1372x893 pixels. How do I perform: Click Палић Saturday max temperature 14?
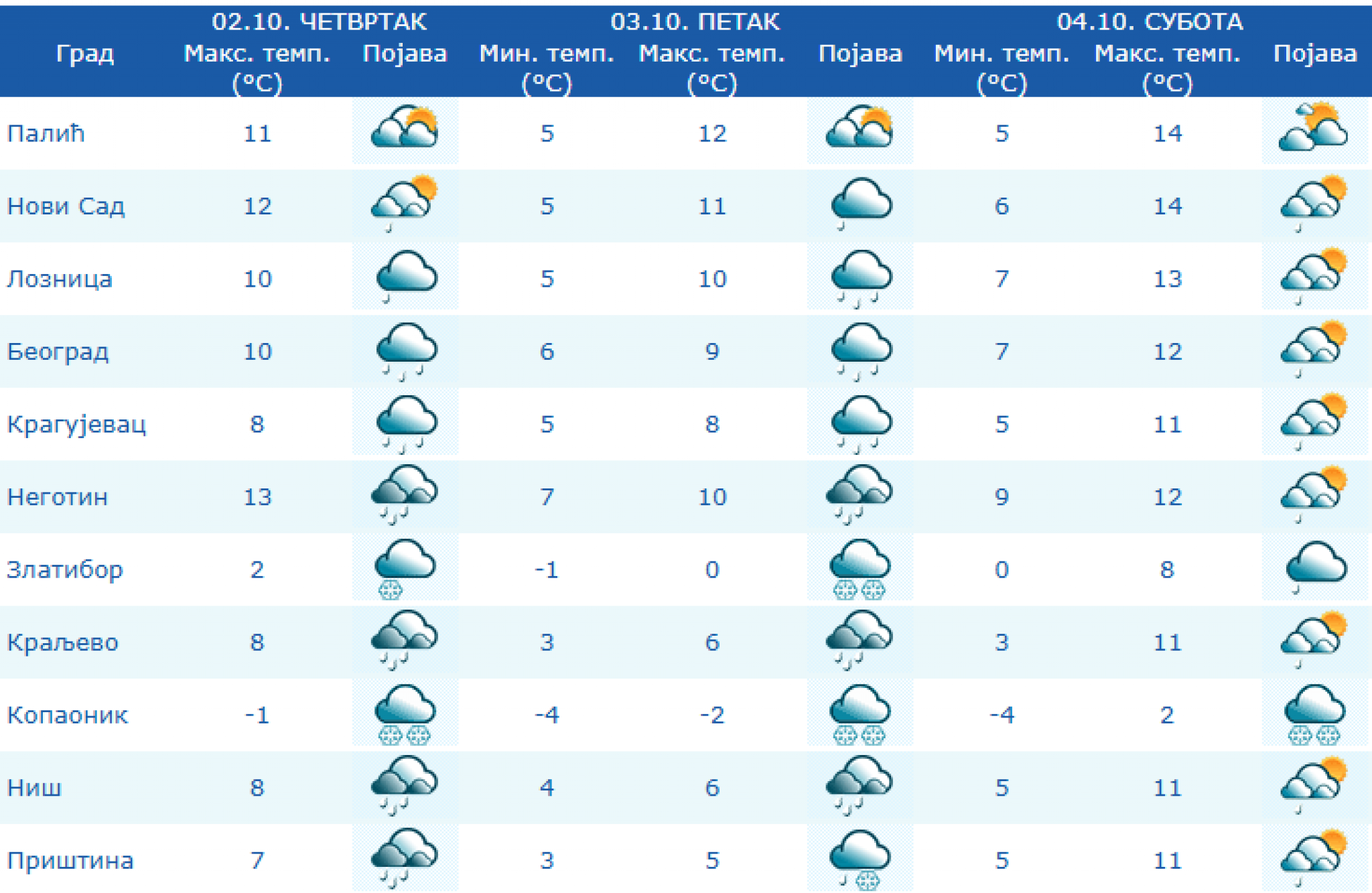[1167, 133]
